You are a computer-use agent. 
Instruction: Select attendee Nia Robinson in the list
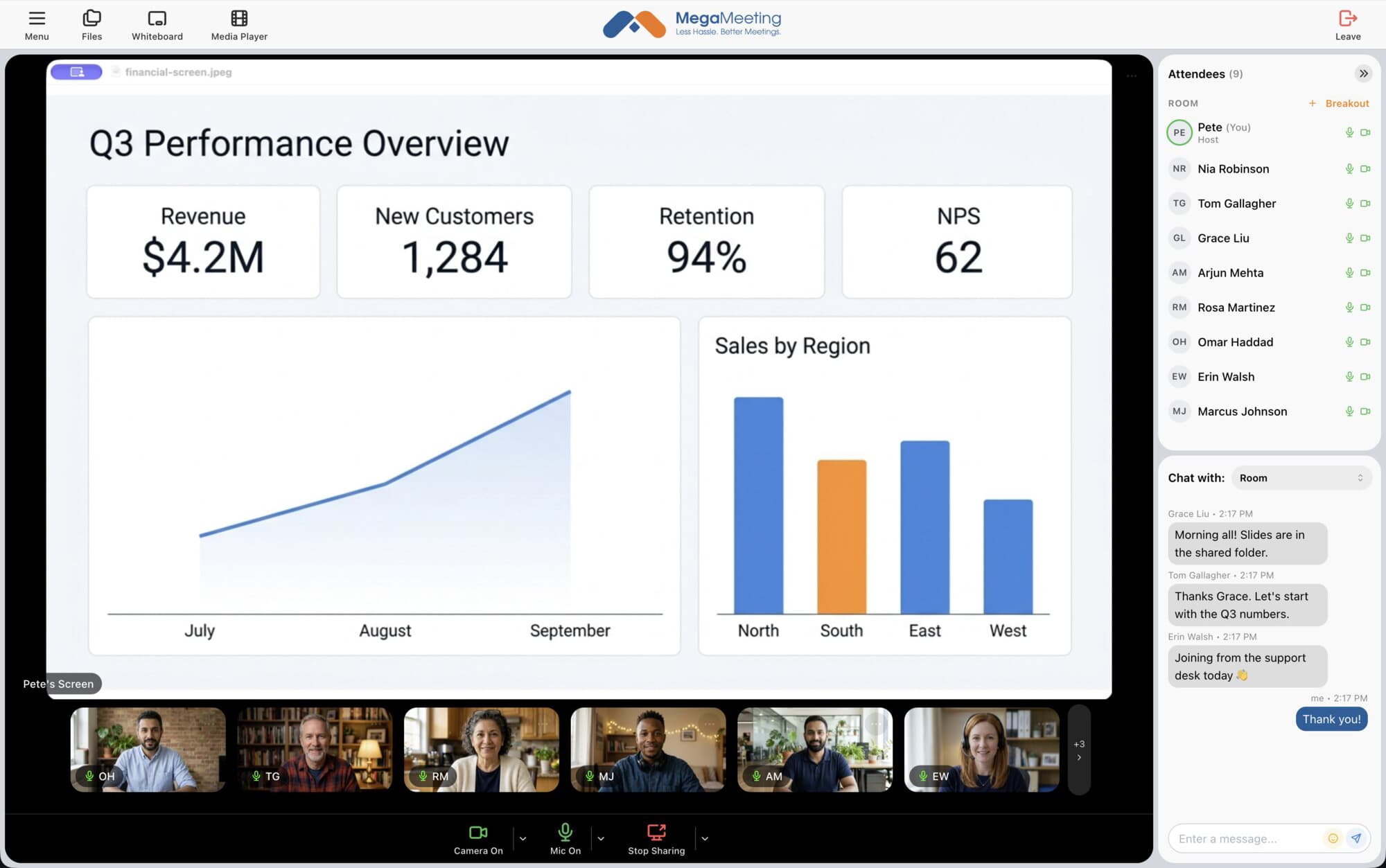1268,168
